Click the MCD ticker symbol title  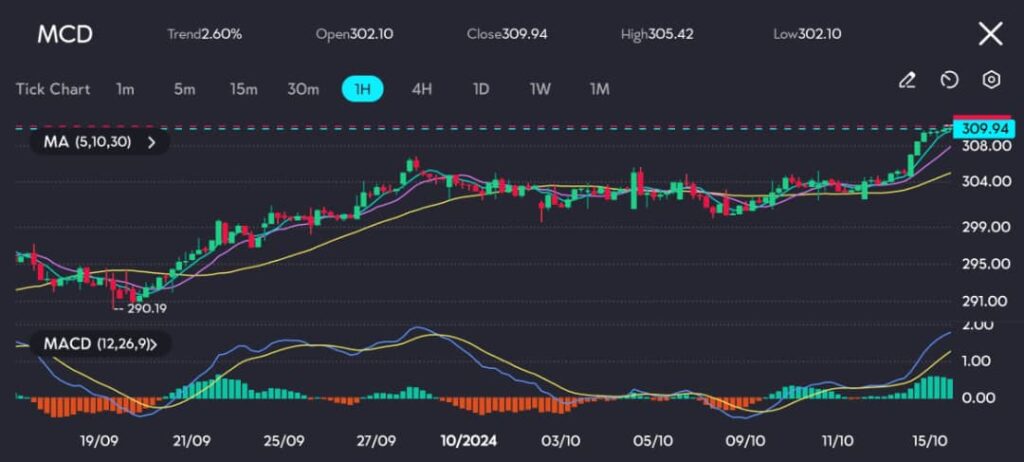click(65, 34)
